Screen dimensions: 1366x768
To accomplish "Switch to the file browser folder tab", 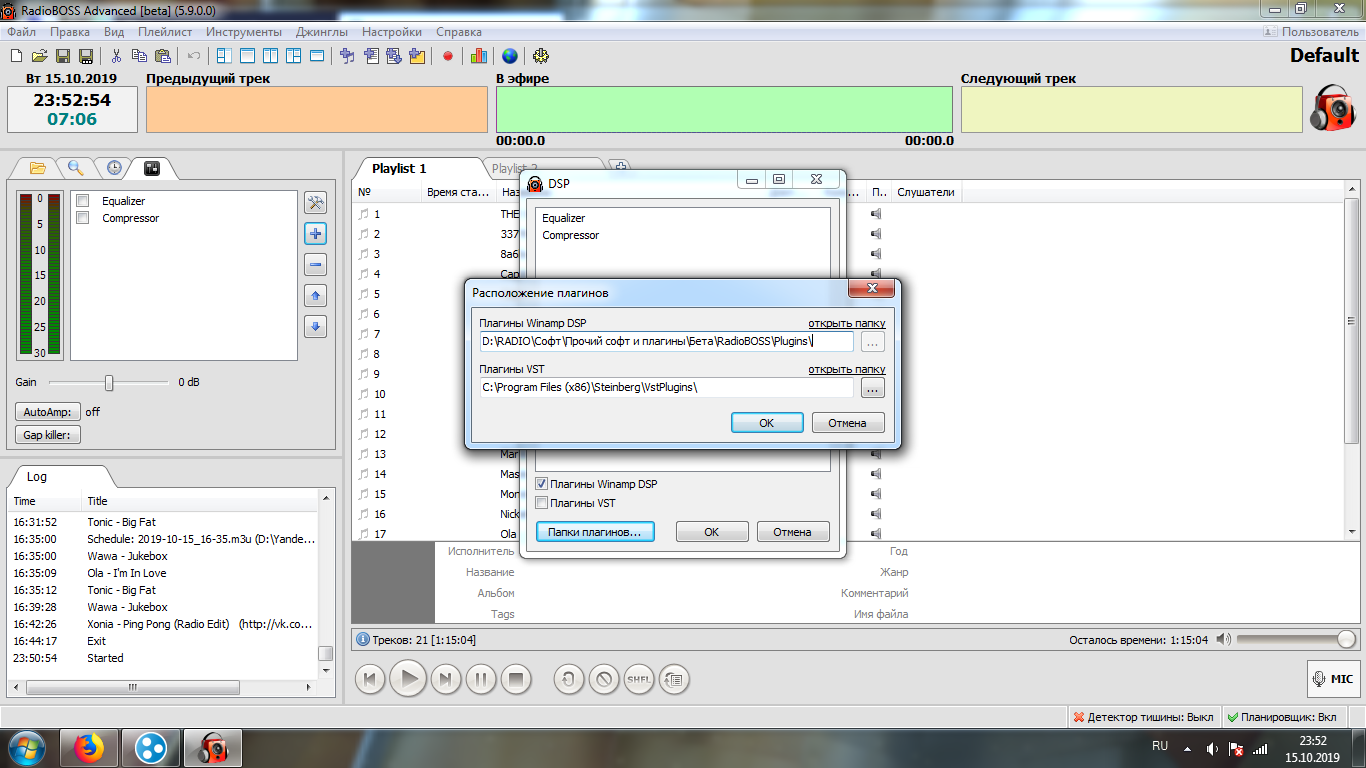I will pyautogui.click(x=38, y=168).
